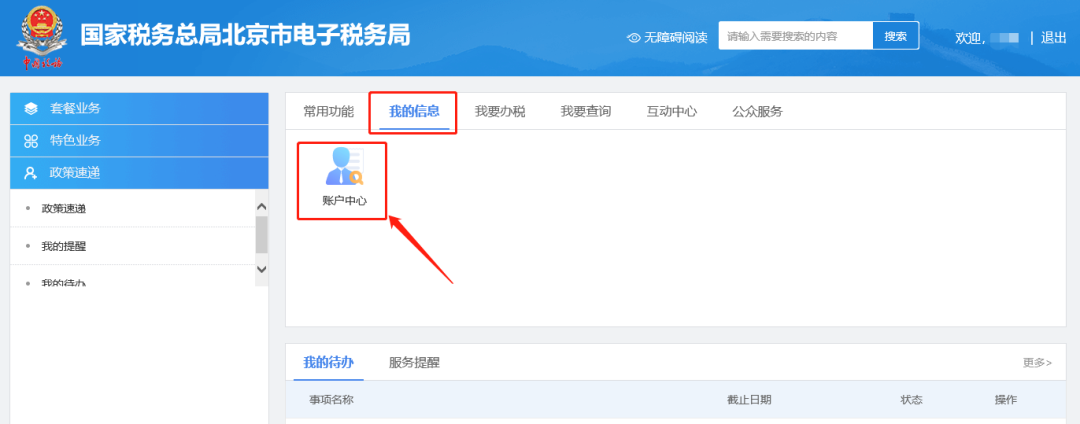Switch to the 常用功能 tab
Screen dimensions: 1080x424
328,112
